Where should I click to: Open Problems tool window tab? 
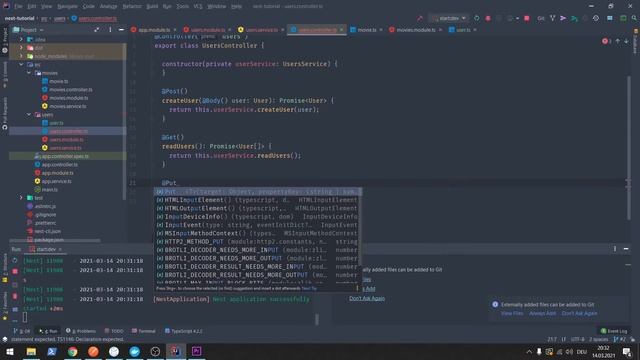pyautogui.click(x=81, y=331)
